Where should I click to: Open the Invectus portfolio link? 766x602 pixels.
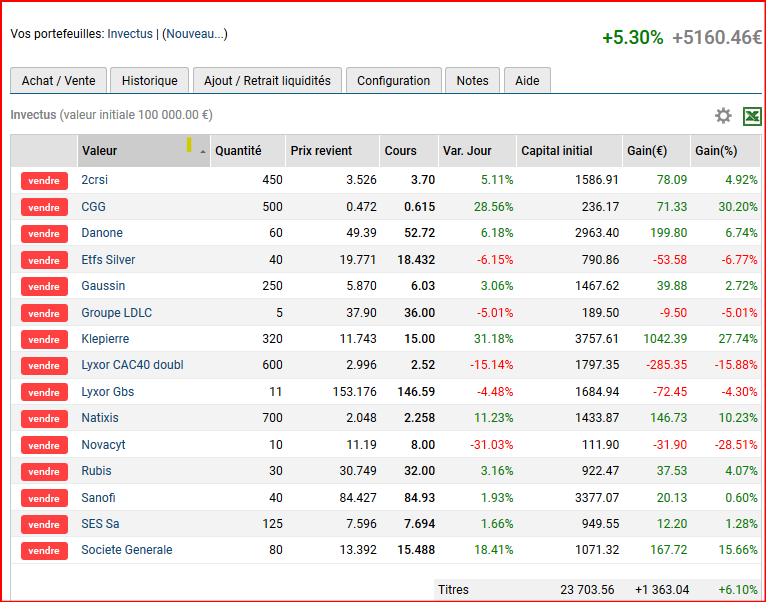[x=130, y=34]
